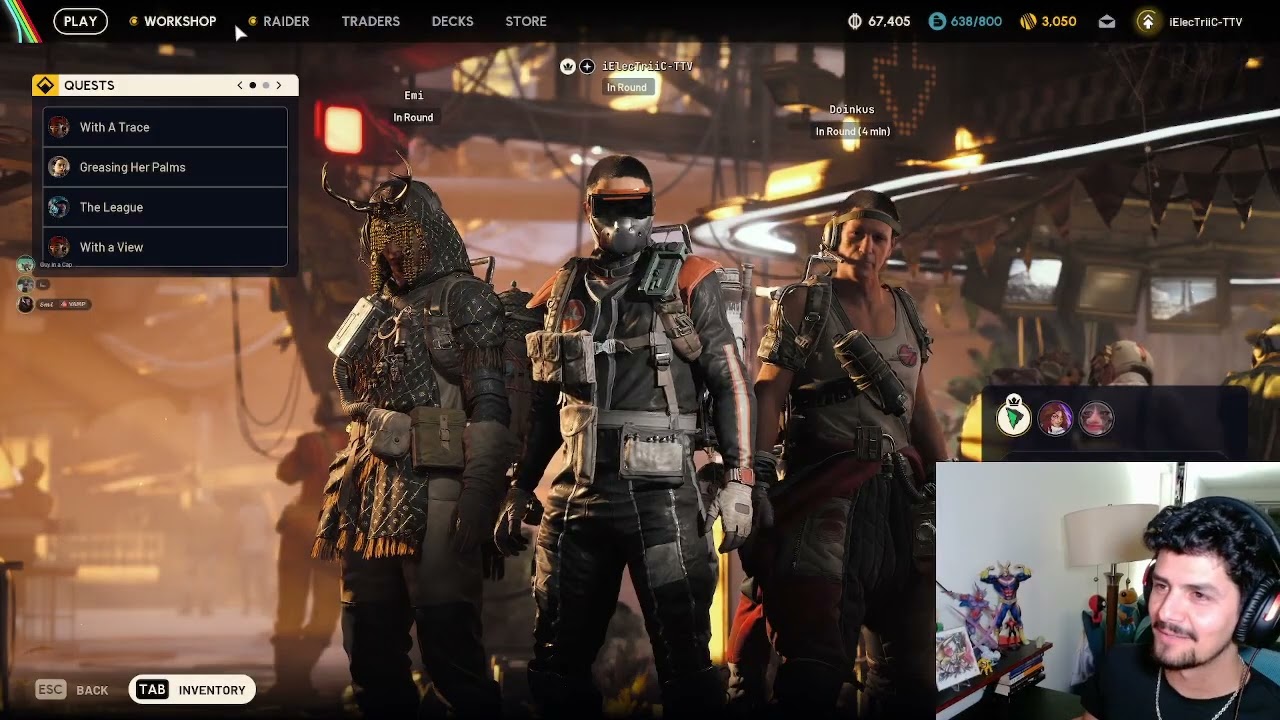The height and width of the screenshot is (720, 1280).
Task: Select the Doinkus player name label
Action: tap(852, 110)
